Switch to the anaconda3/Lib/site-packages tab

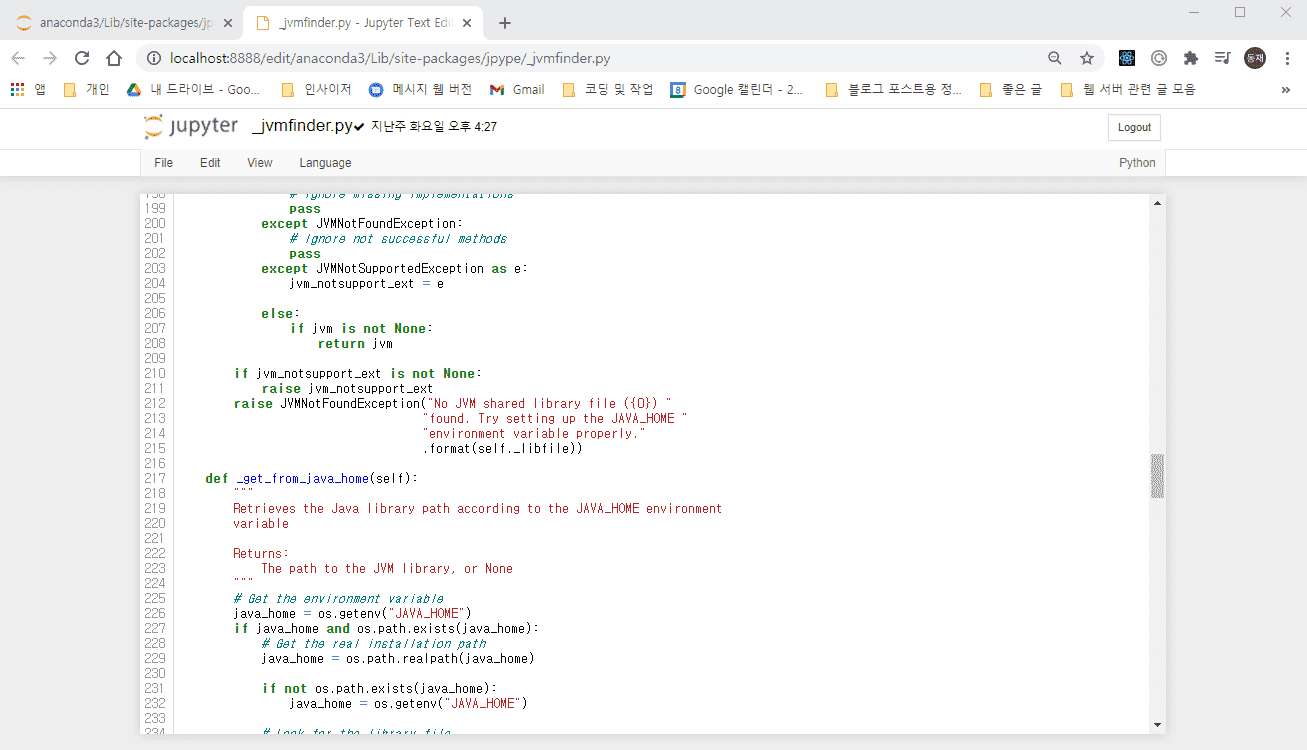pyautogui.click(x=124, y=23)
